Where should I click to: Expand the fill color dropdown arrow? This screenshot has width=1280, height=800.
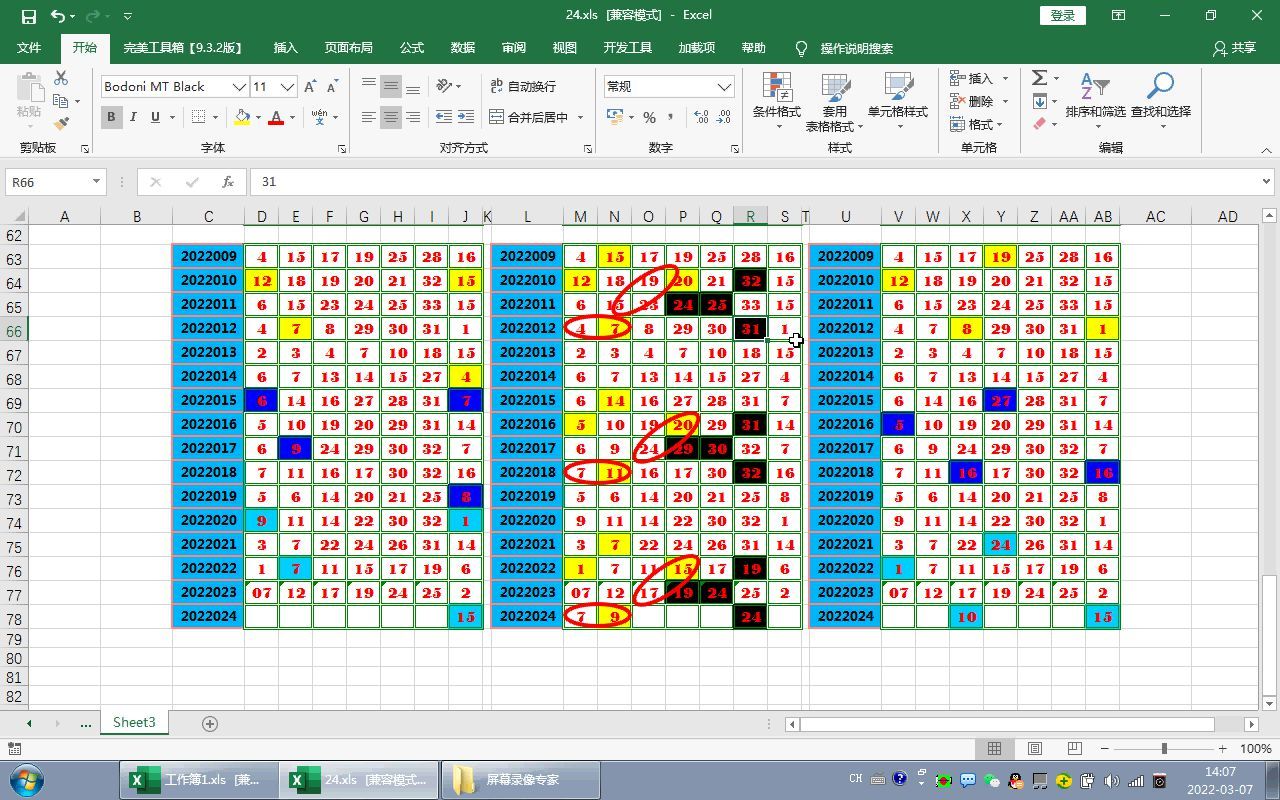[x=258, y=117]
